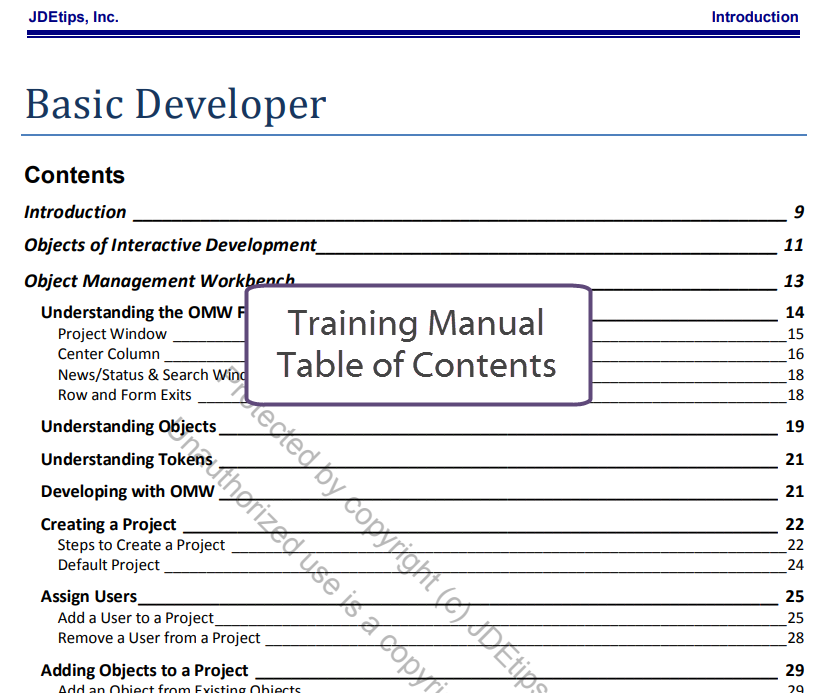Click JDEtips, Inc. header text

[x=74, y=17]
